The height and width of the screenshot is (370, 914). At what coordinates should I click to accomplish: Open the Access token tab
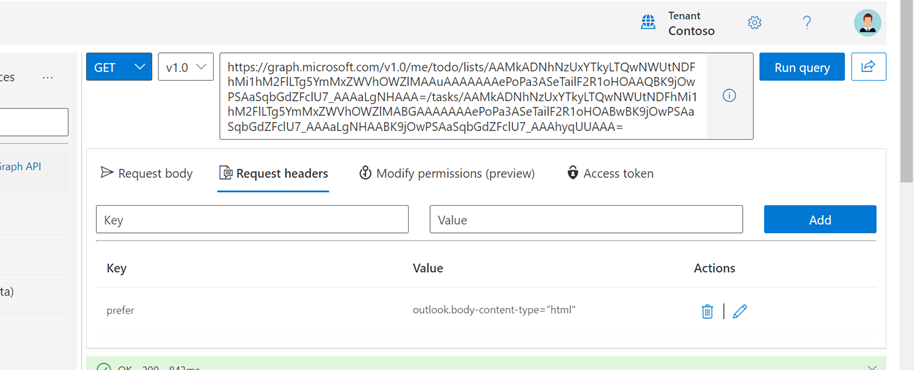[x=610, y=173]
